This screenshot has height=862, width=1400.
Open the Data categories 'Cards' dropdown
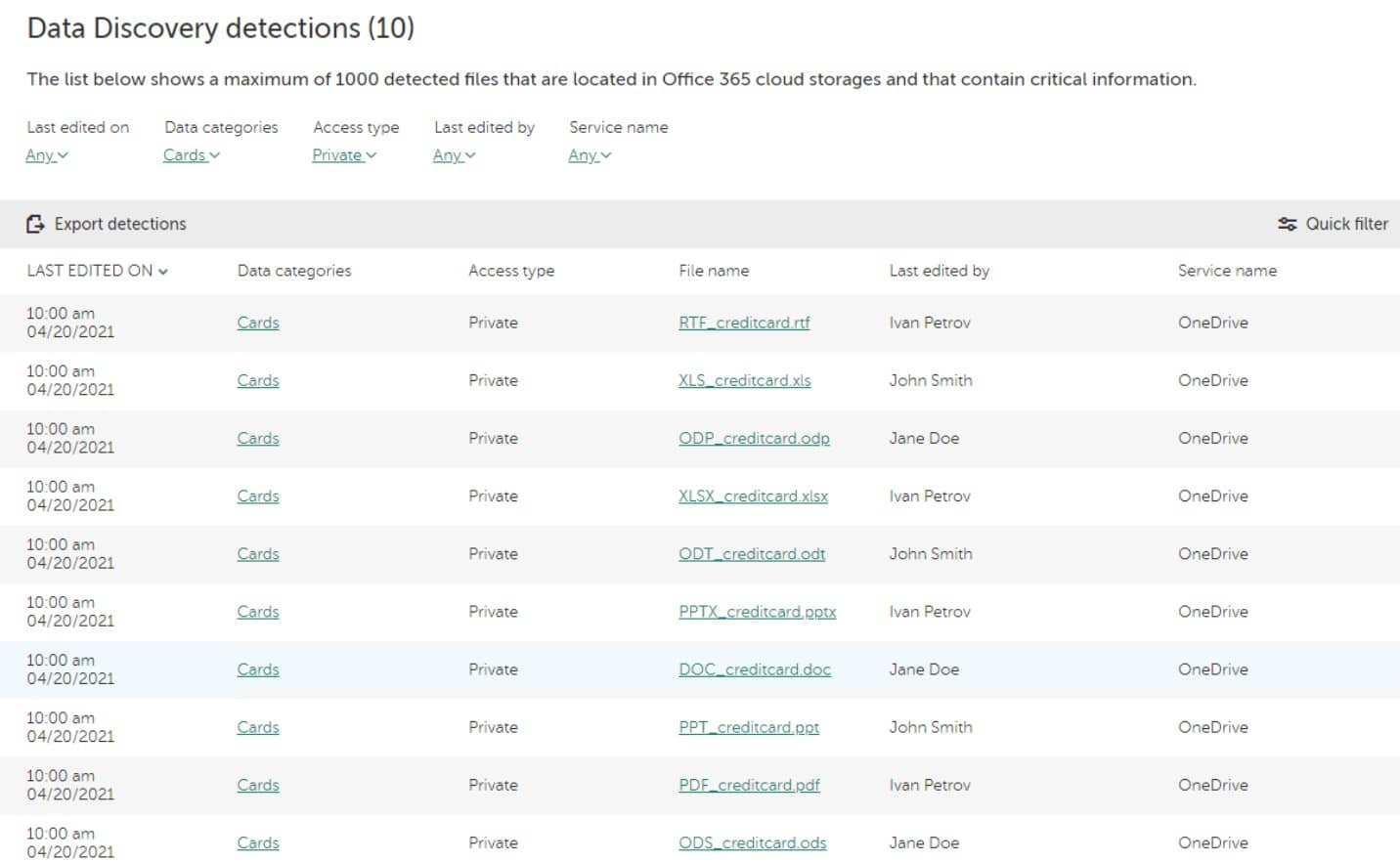tap(191, 154)
